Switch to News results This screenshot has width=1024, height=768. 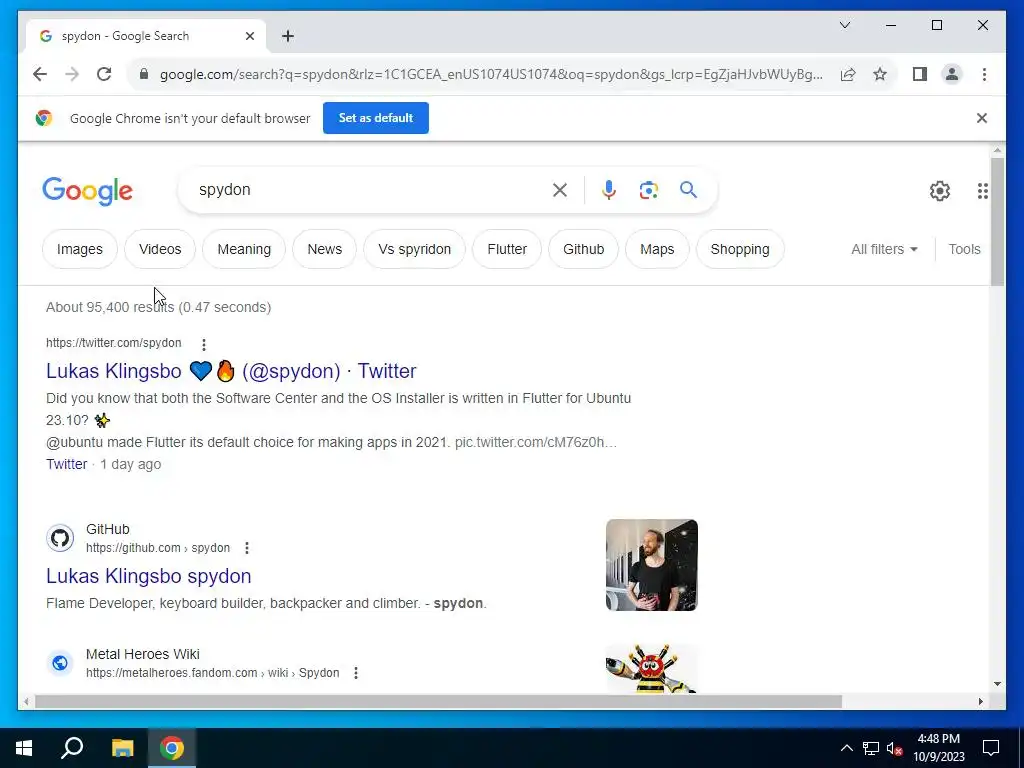[325, 249]
